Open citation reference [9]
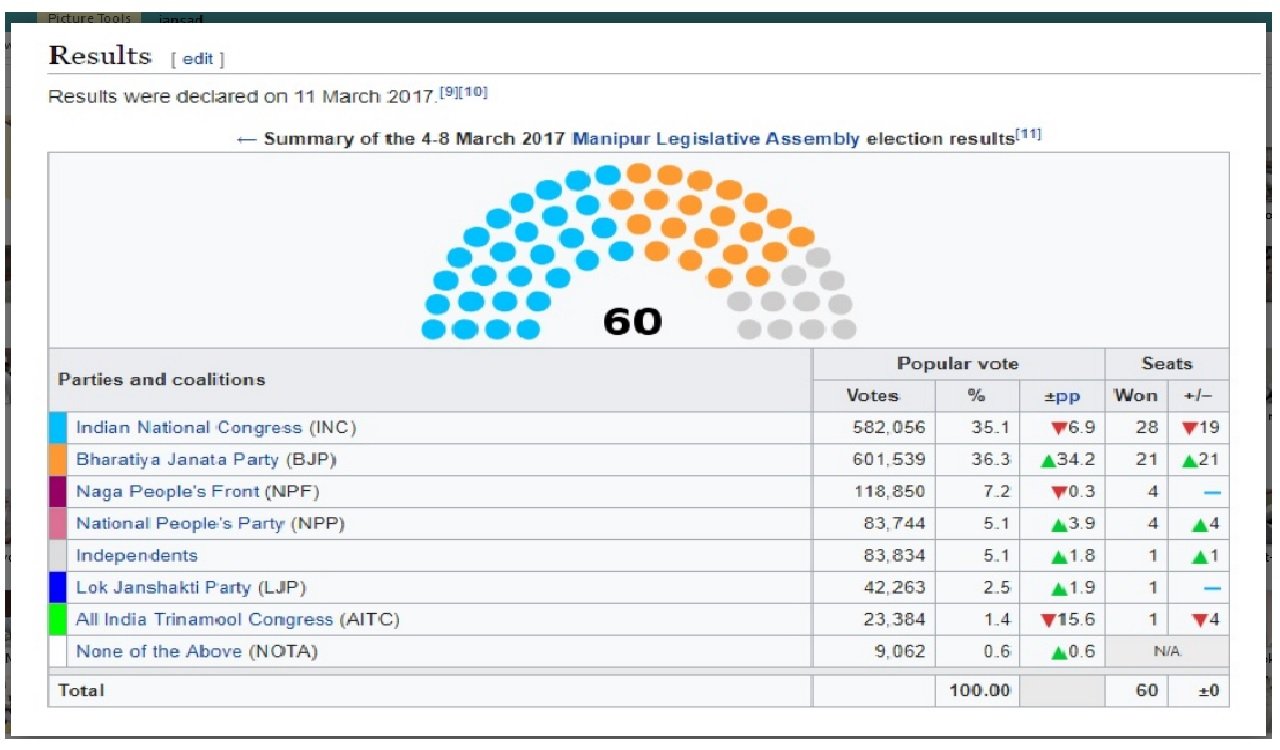Image resolution: width=1280 pixels, height=750 pixels. 451,93
